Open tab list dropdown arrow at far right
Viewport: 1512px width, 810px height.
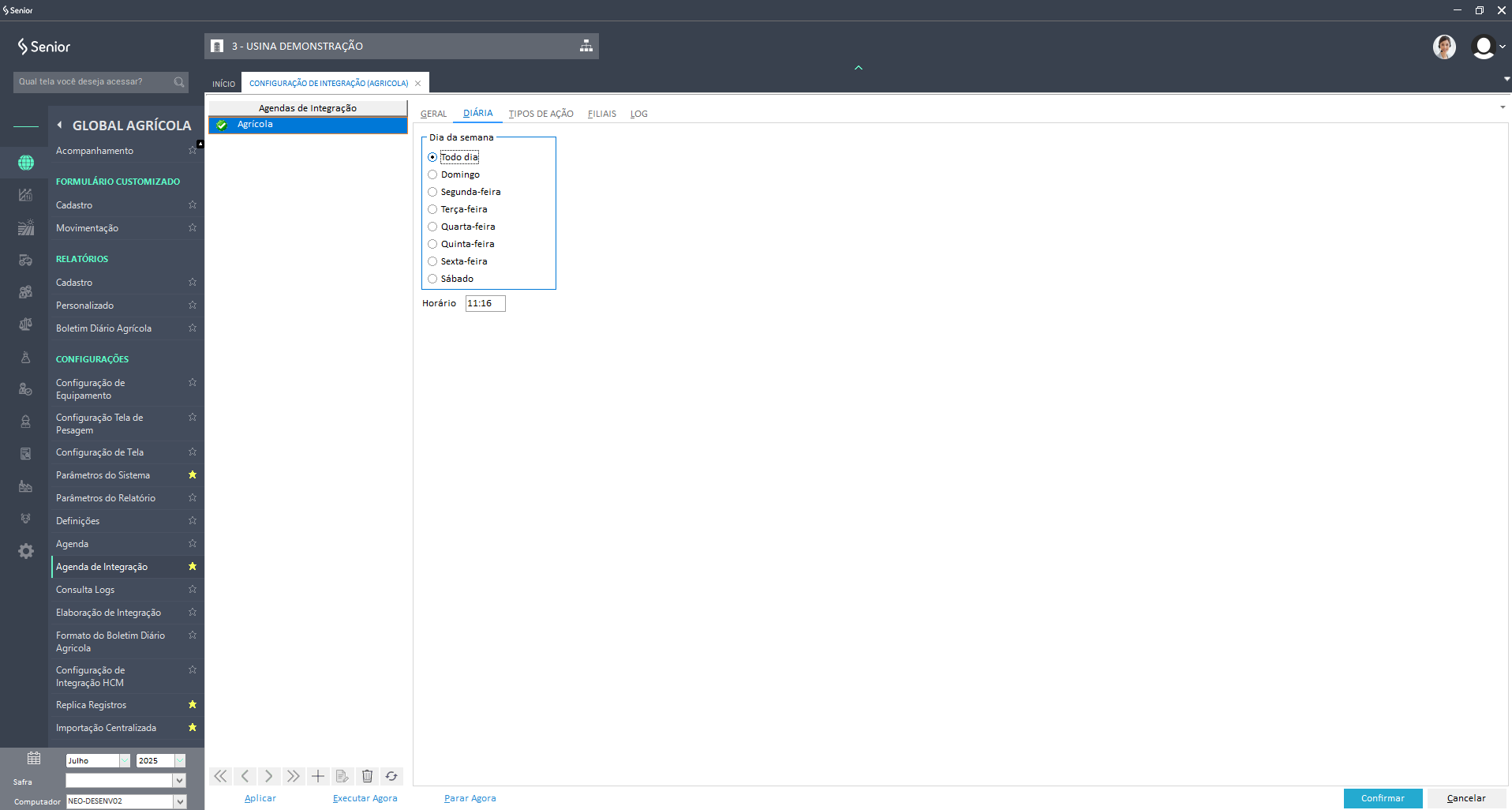1506,79
